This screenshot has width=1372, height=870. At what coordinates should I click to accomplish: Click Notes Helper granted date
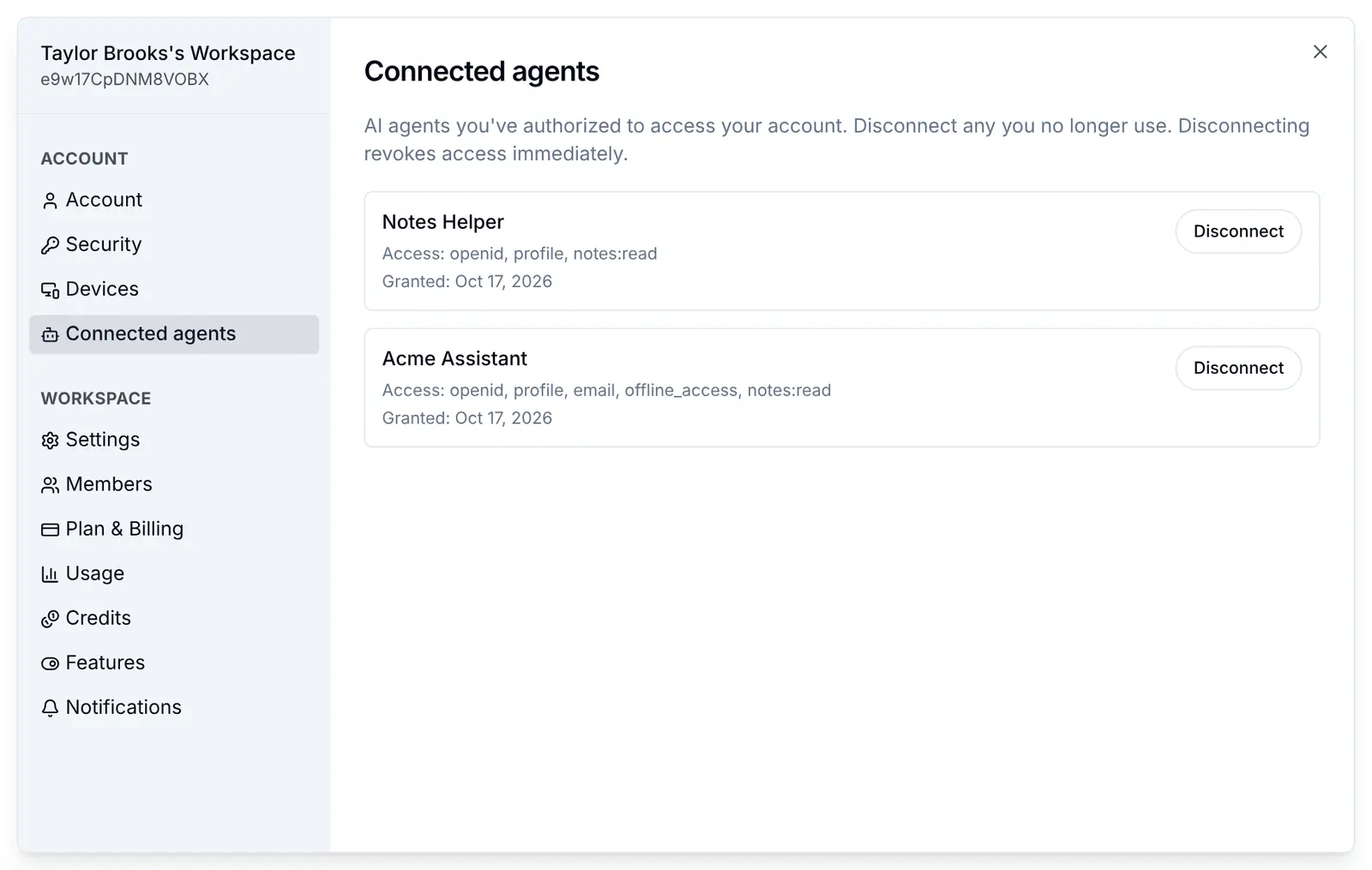point(466,281)
